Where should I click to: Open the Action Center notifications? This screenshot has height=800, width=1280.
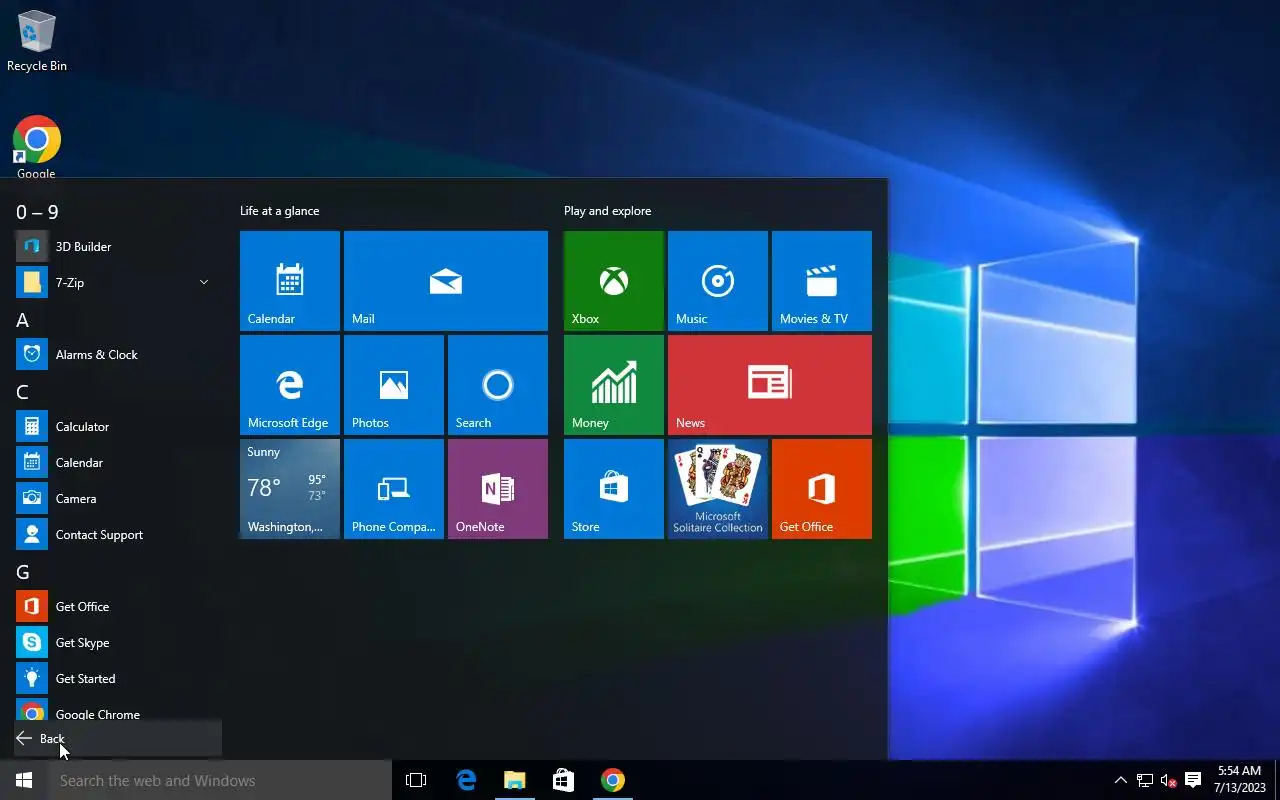click(x=1193, y=780)
